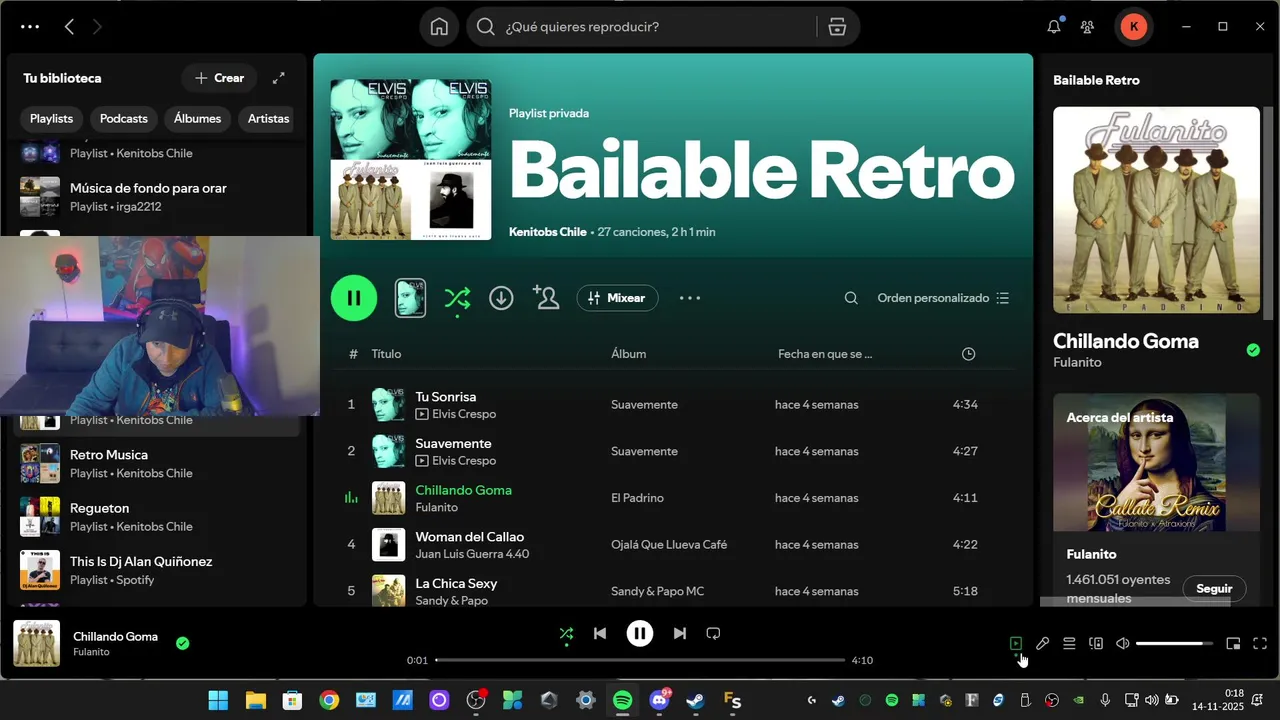Sort by duration clock header
The width and height of the screenshot is (1280, 720).
968,354
